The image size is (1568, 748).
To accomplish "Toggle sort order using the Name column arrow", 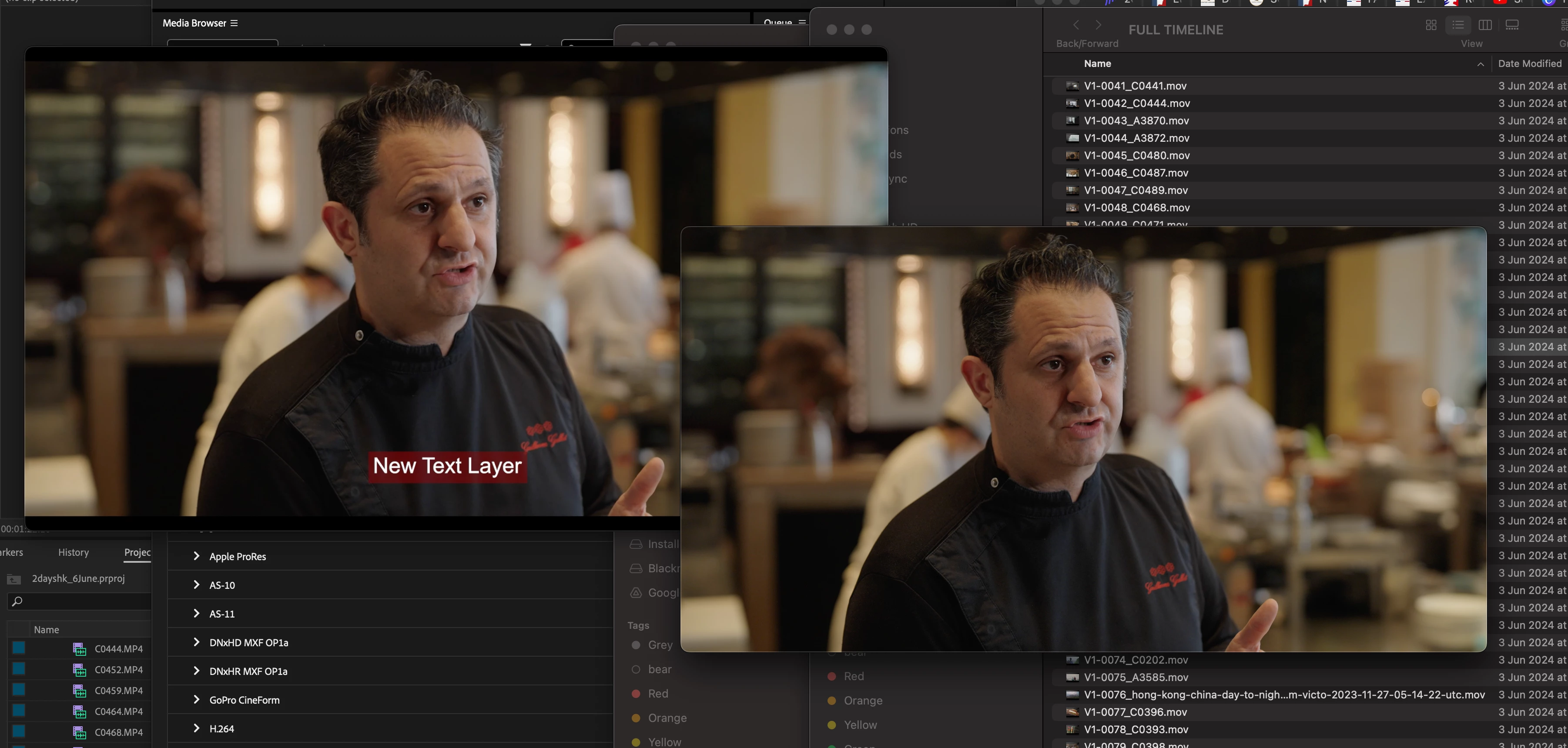I will coord(1481,64).
